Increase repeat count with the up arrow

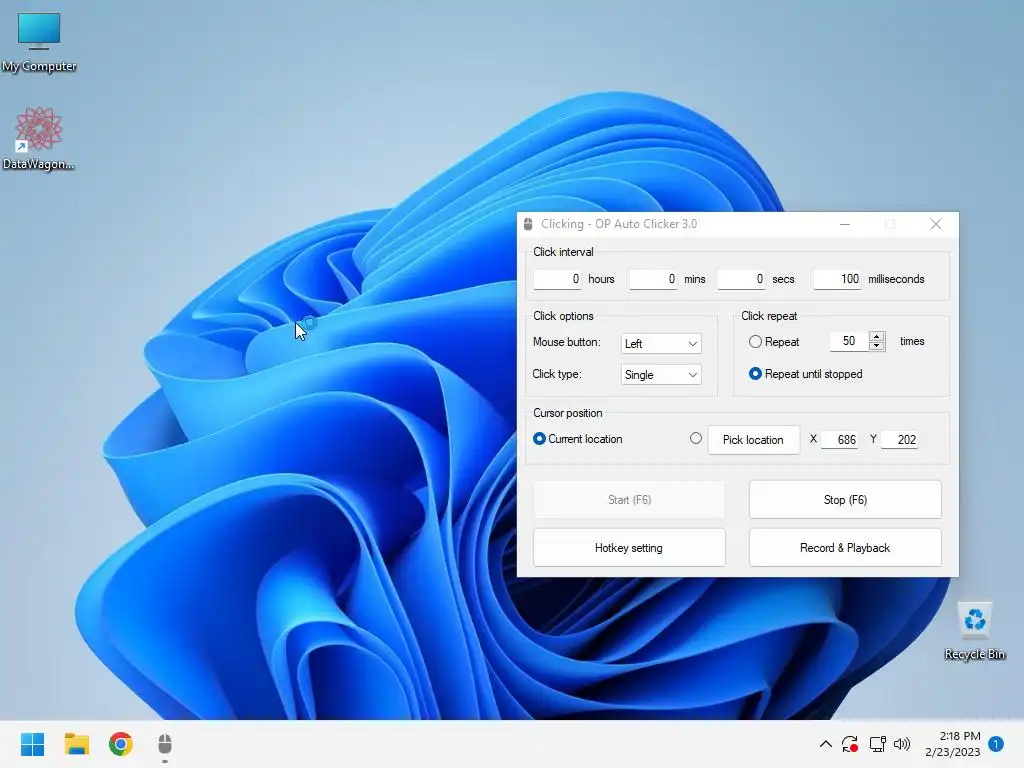point(877,336)
